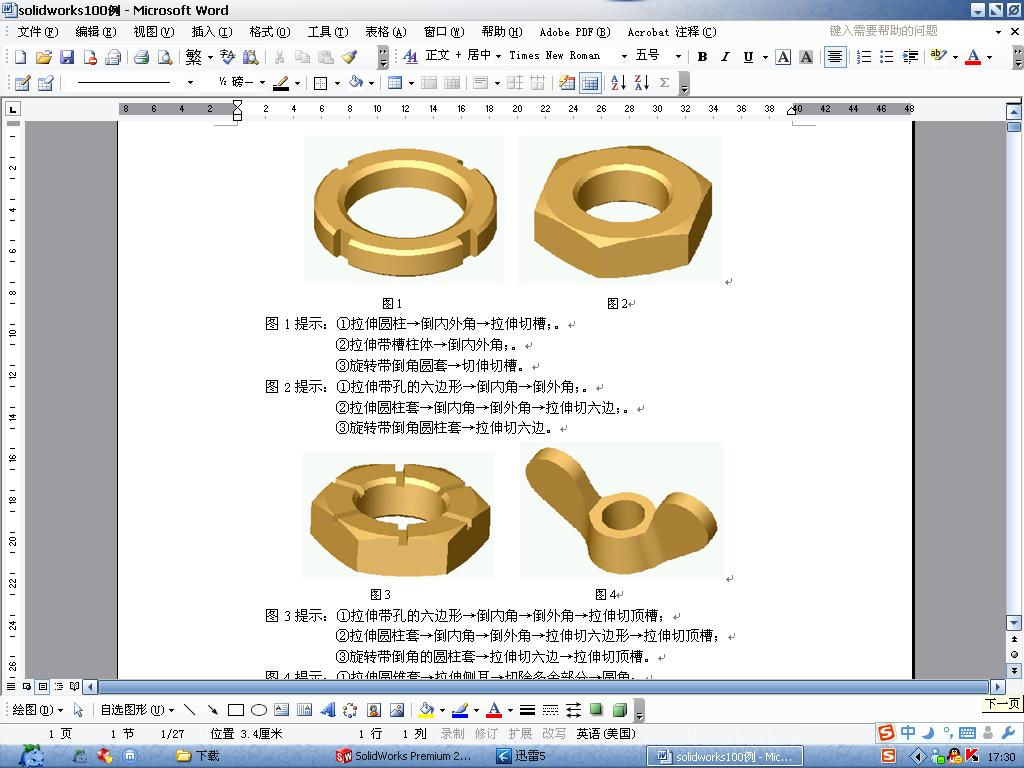Screen dimensions: 1024x768
Task: Apply character shading A icon
Action: tap(806, 57)
